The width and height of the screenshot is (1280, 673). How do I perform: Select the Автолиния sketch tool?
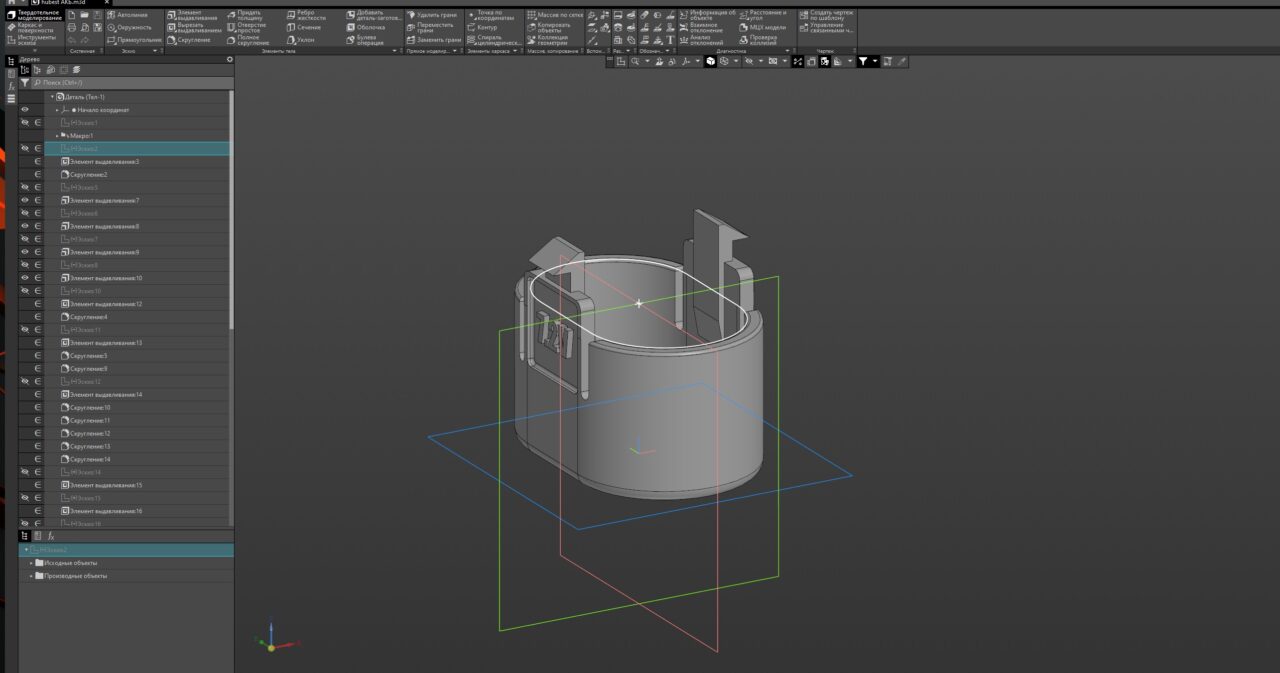coord(127,15)
